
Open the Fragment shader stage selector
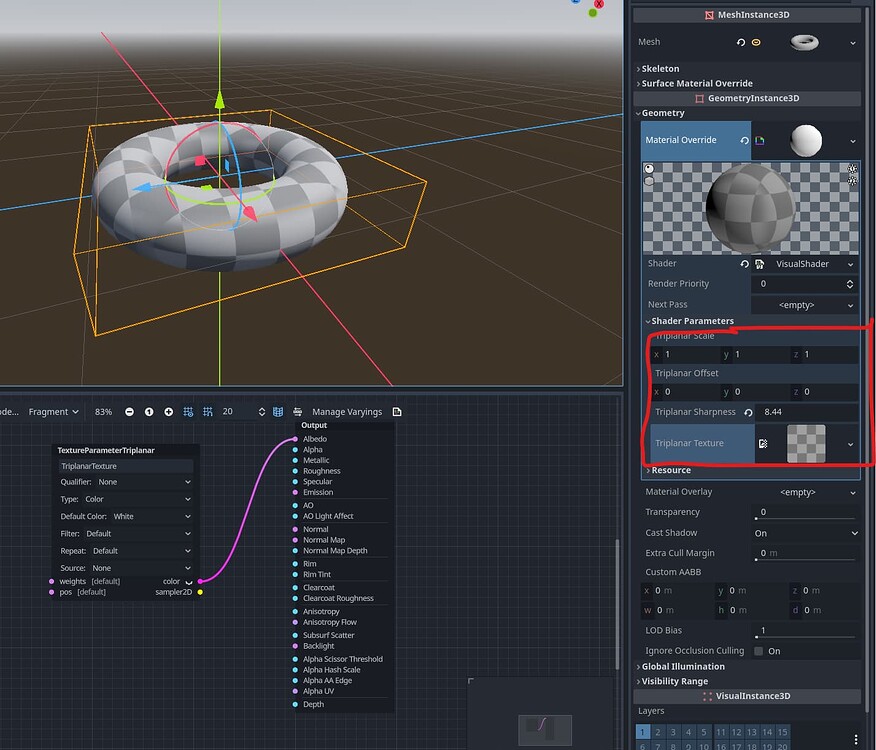point(53,411)
